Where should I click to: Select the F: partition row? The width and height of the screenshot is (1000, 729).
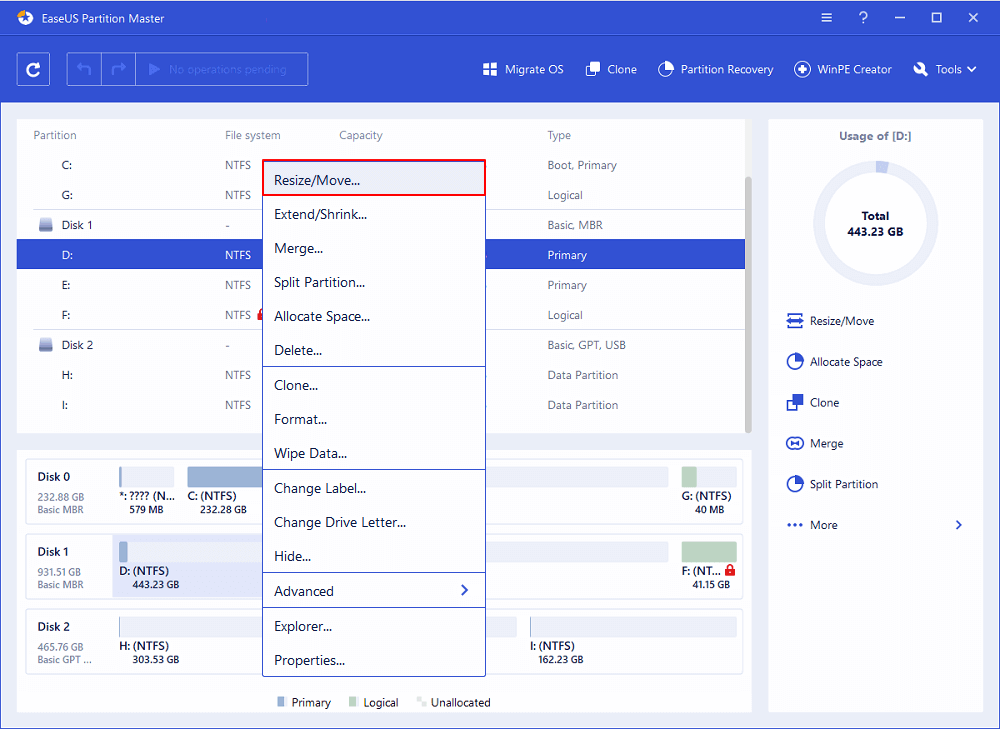[x=381, y=315]
